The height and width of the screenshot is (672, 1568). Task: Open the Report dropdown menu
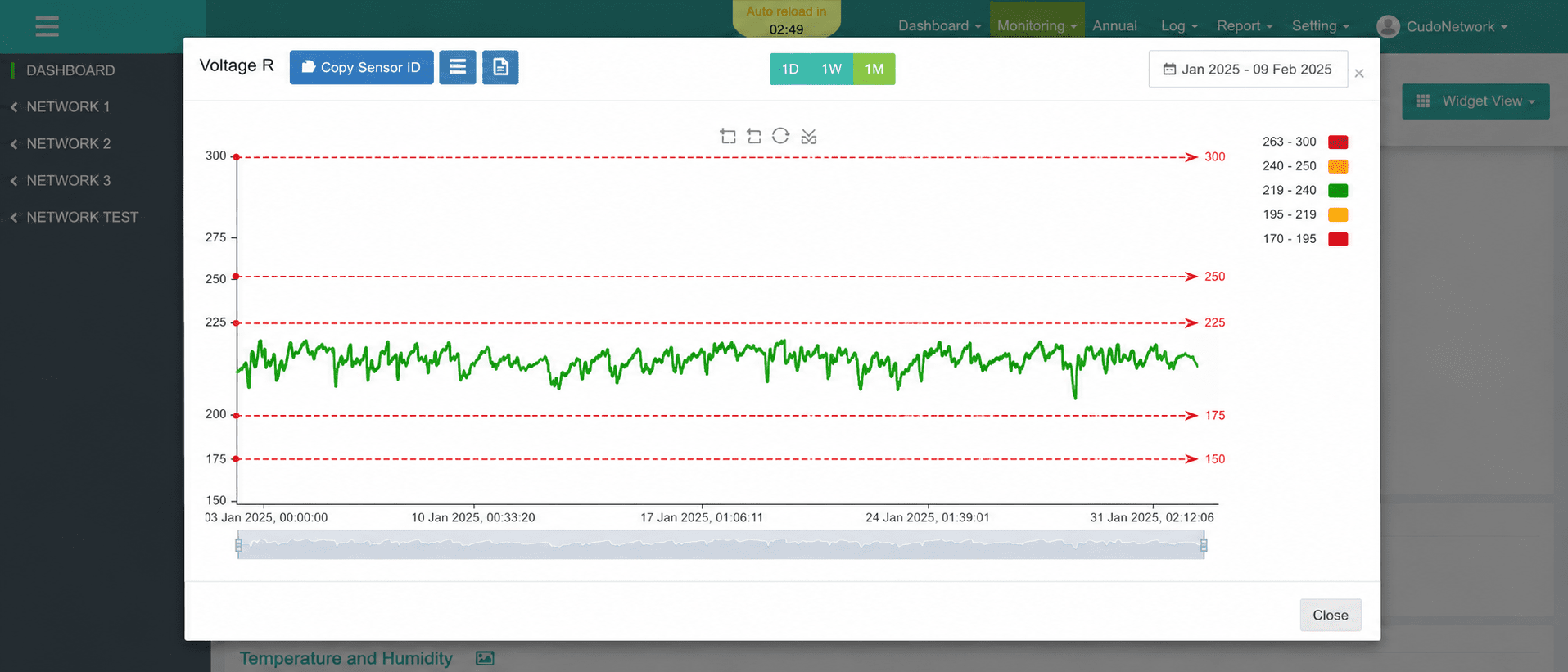point(1245,25)
